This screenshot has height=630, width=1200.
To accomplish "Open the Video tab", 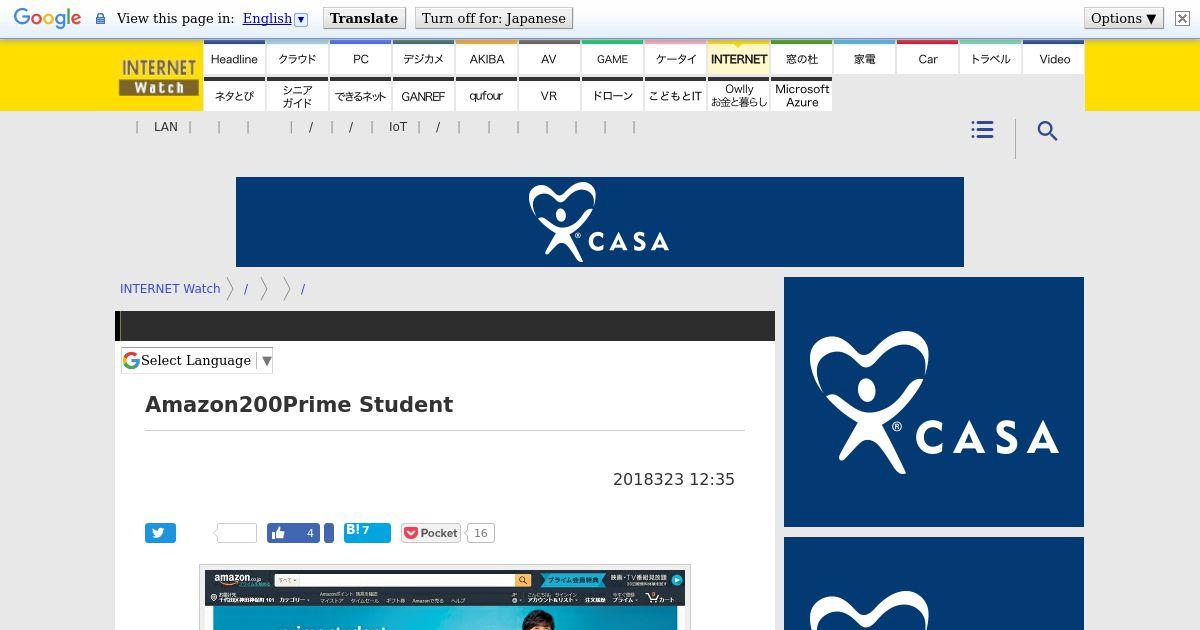I will click(1054, 58).
